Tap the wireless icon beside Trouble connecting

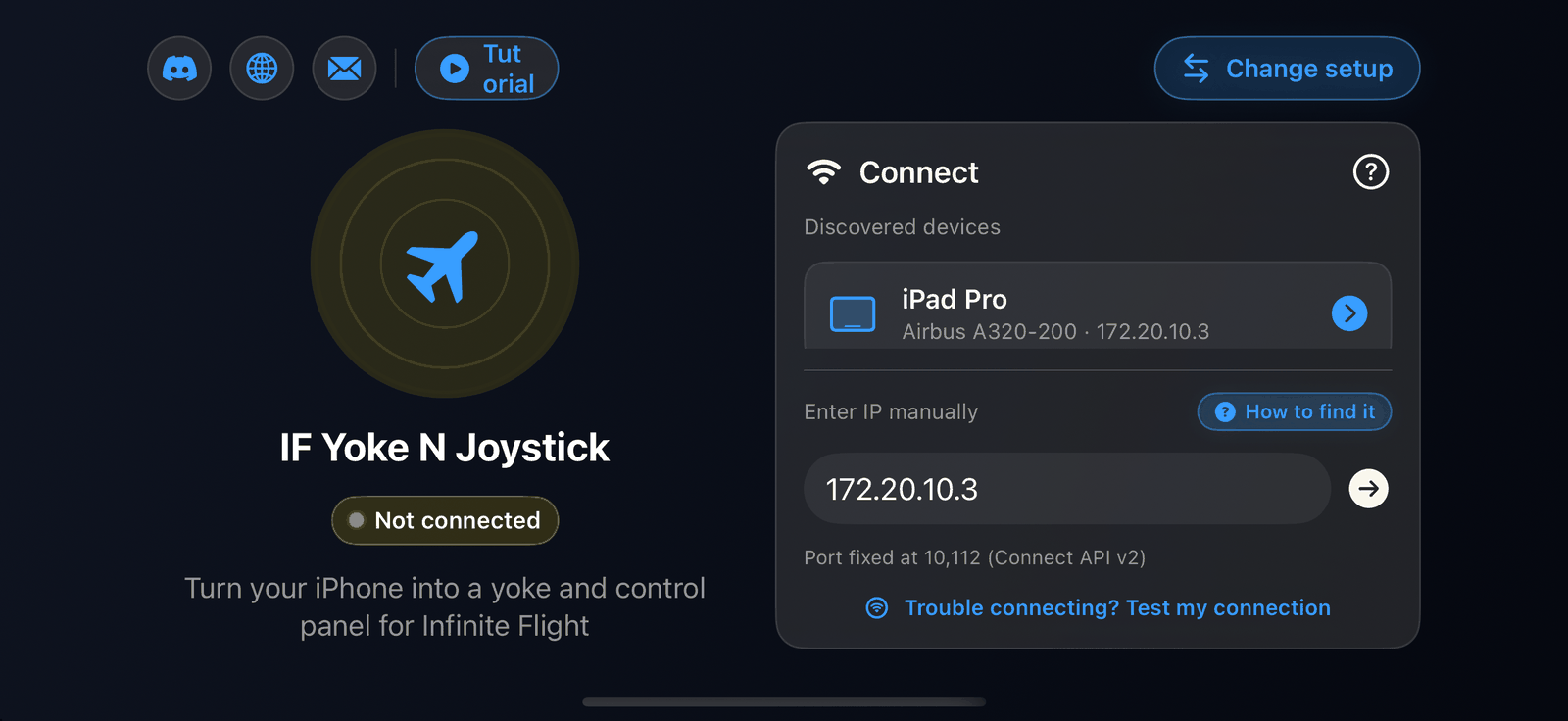click(x=877, y=608)
